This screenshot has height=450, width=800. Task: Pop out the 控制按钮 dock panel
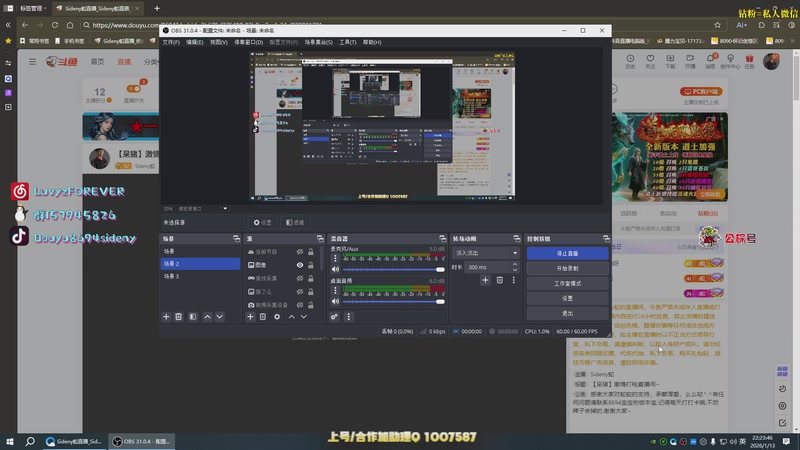pos(606,238)
